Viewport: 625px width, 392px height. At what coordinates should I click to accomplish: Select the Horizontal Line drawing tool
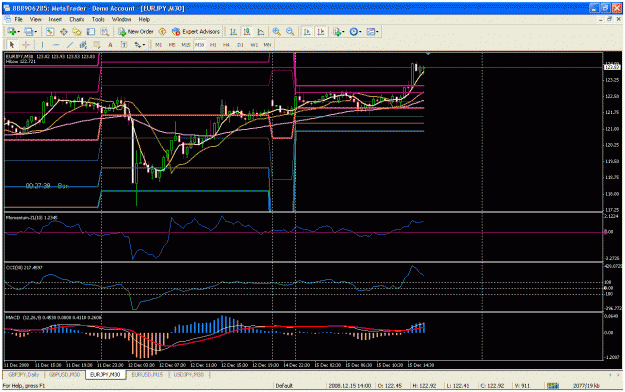tap(56, 45)
